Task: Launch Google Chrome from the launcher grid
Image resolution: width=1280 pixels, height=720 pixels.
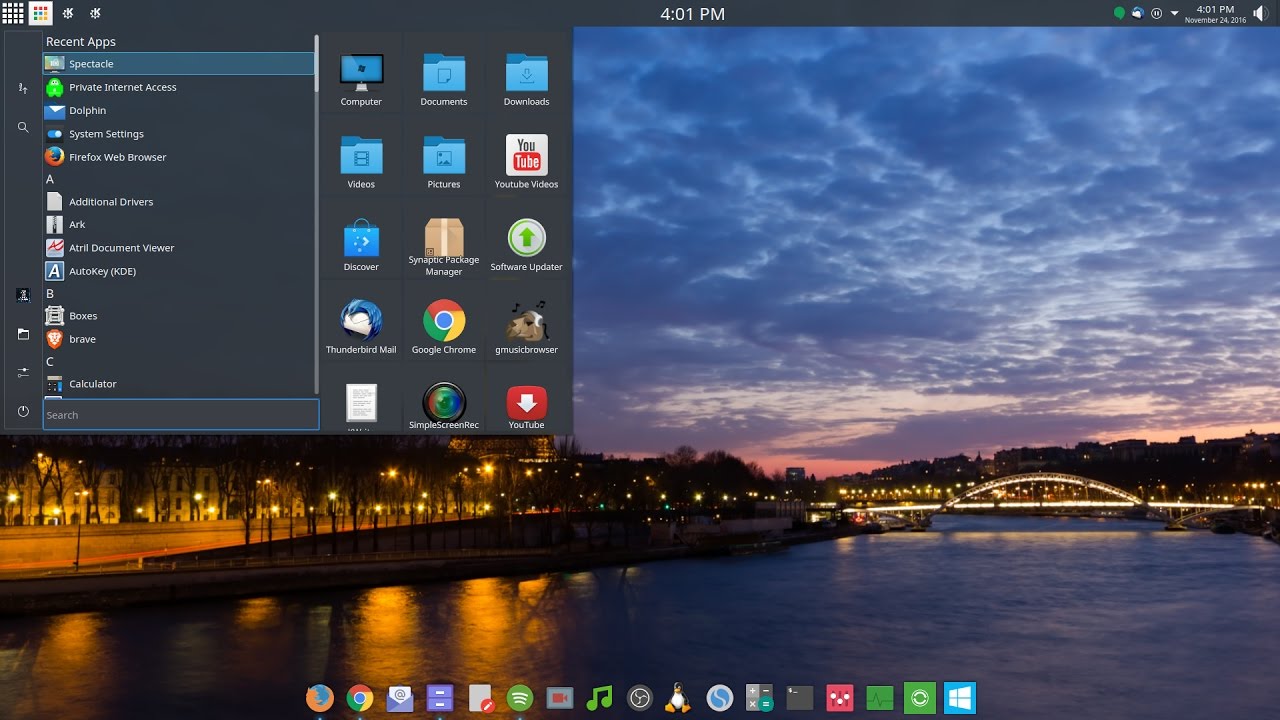Action: pyautogui.click(x=444, y=327)
